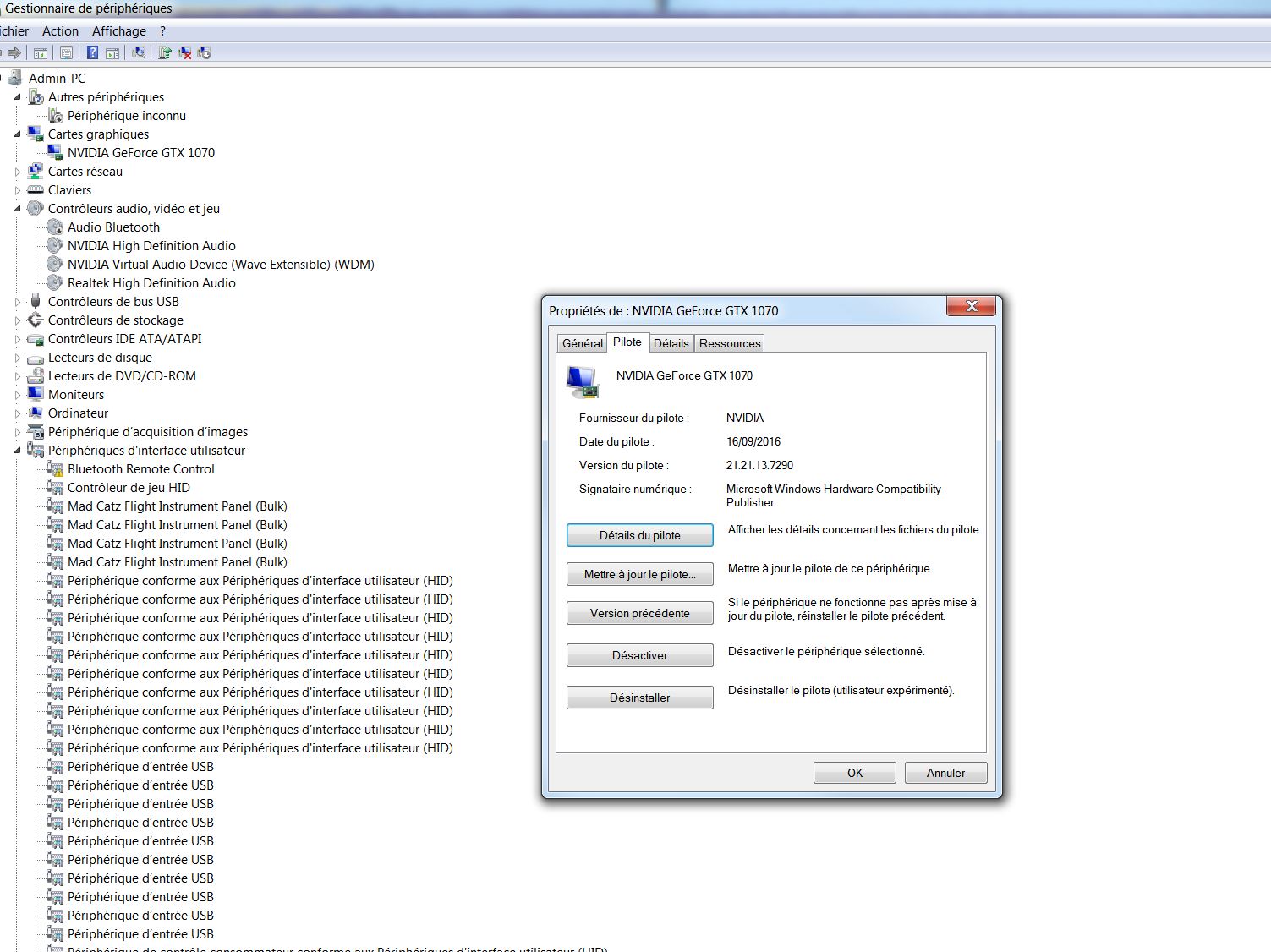Collapse Périphériques d'interface utilisateur node
Viewport: 1271px width, 952px height.
18,451
